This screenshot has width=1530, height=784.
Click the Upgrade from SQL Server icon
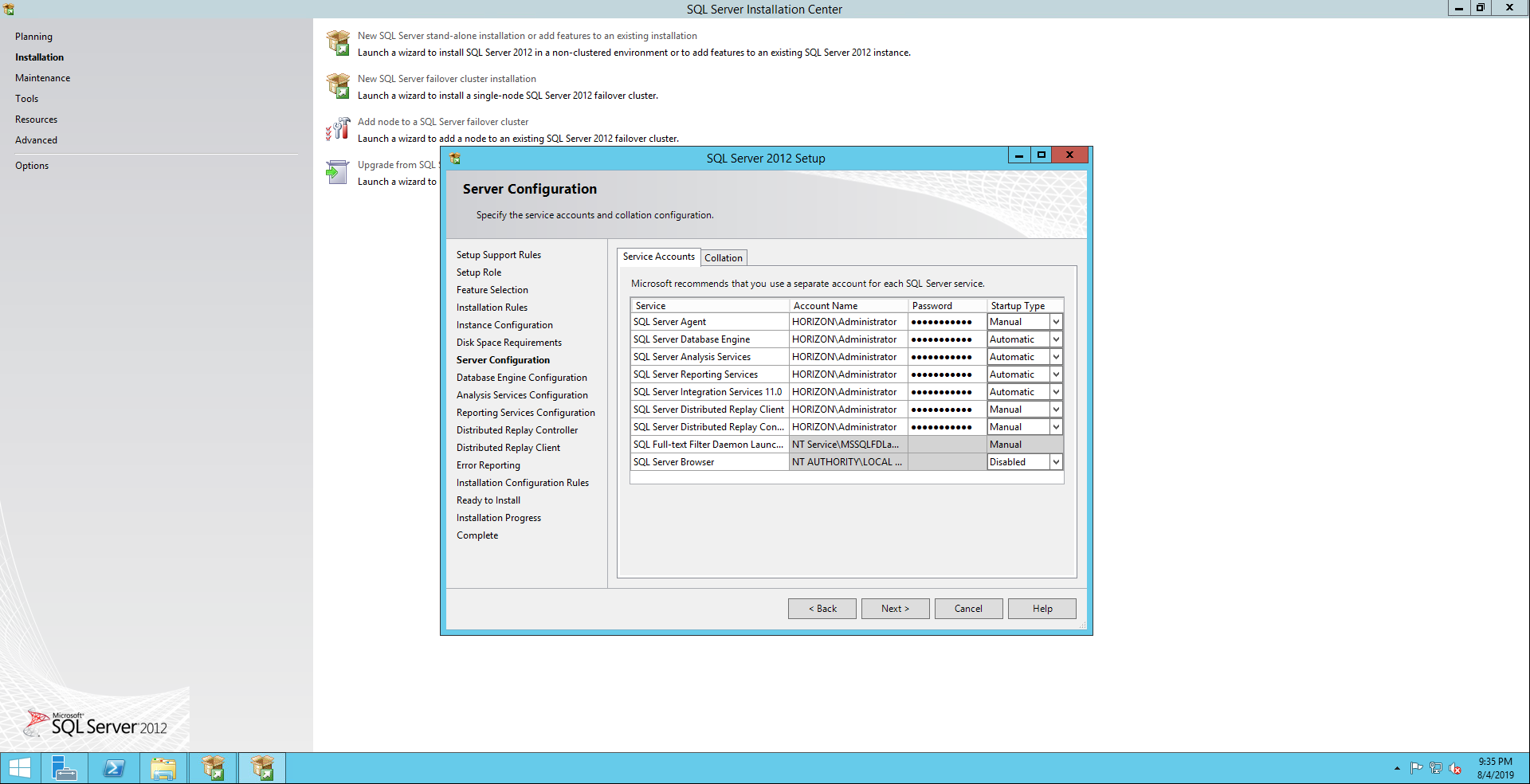point(338,172)
